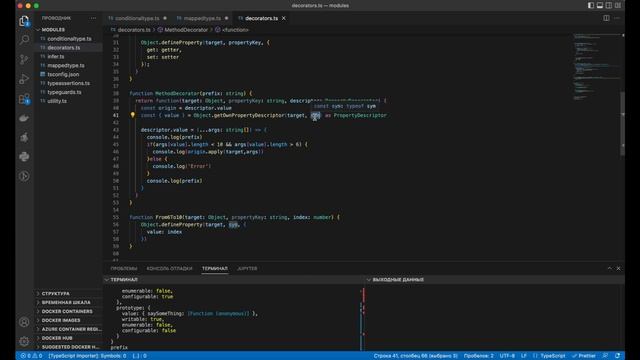Change indentation via Пробелов: 2 status item
The height and width of the screenshot is (360, 640).
[478, 356]
